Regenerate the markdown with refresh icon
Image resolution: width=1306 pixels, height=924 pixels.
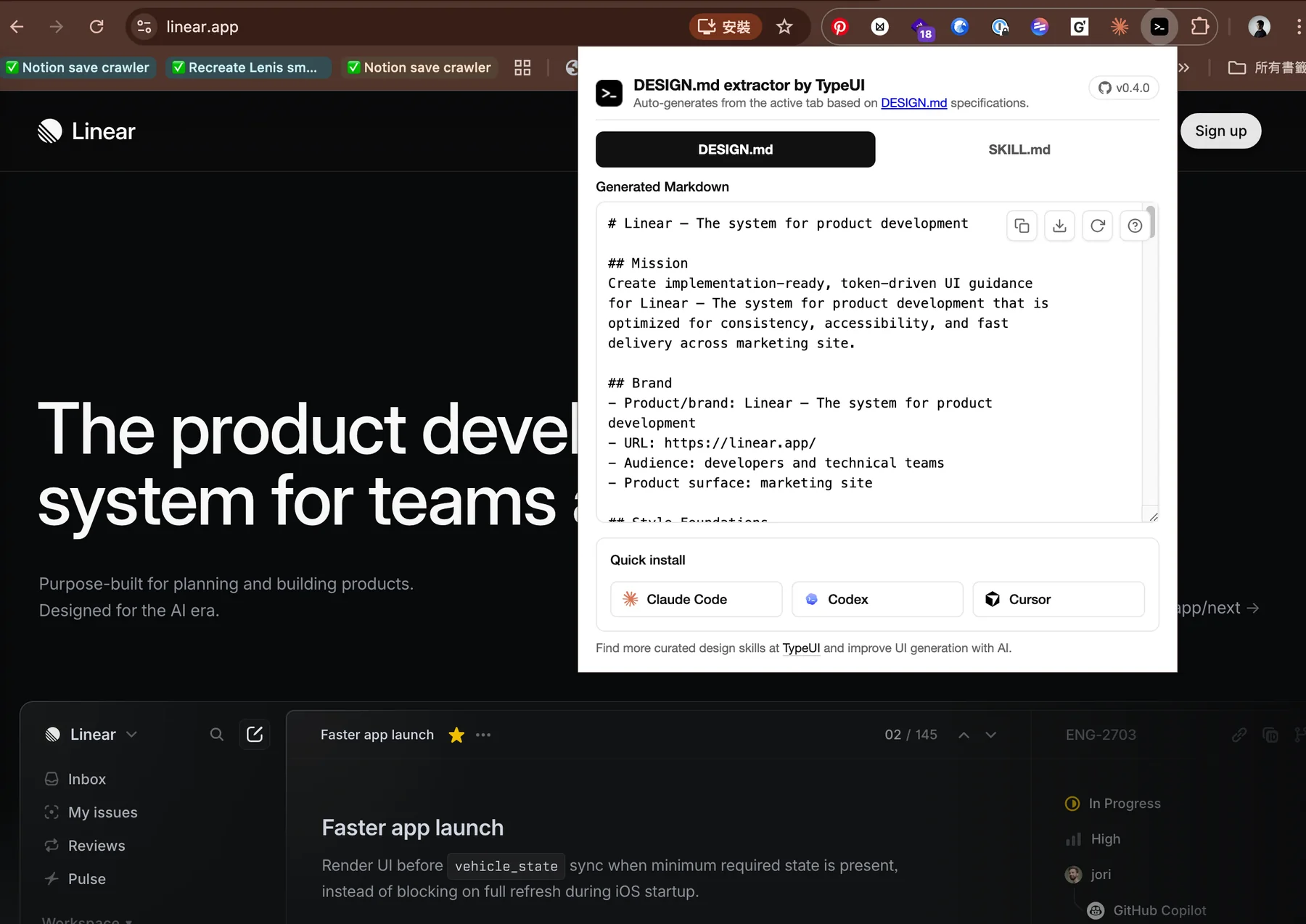[x=1097, y=226]
